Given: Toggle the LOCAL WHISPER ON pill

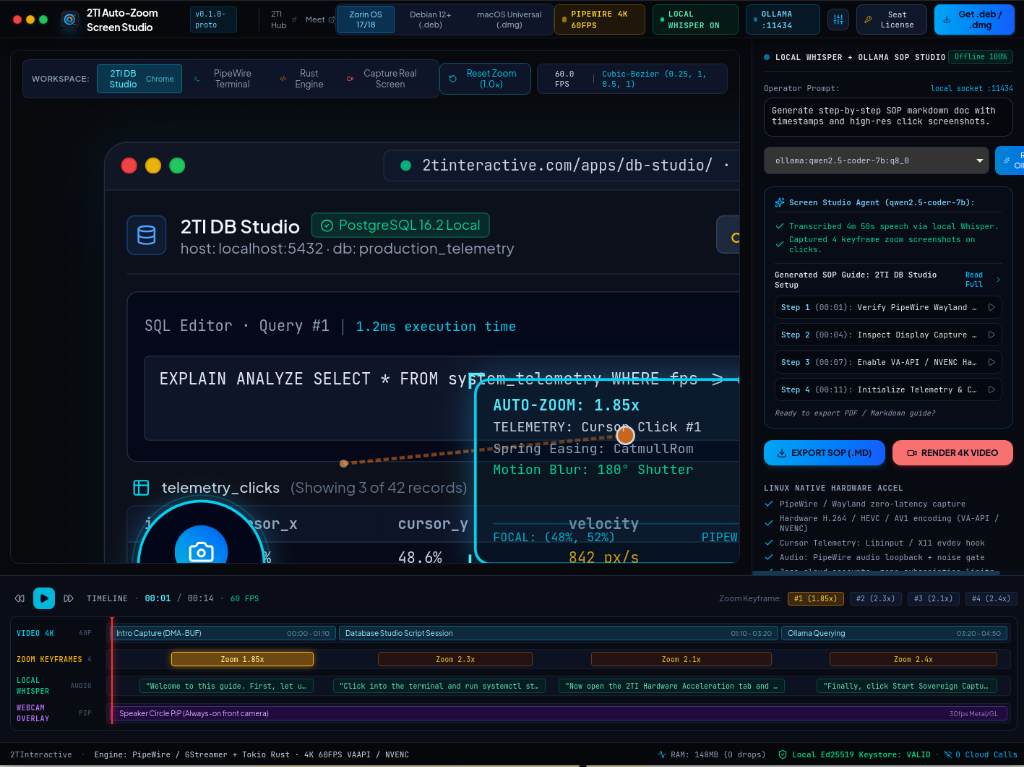Looking at the screenshot, I should coord(696,20).
